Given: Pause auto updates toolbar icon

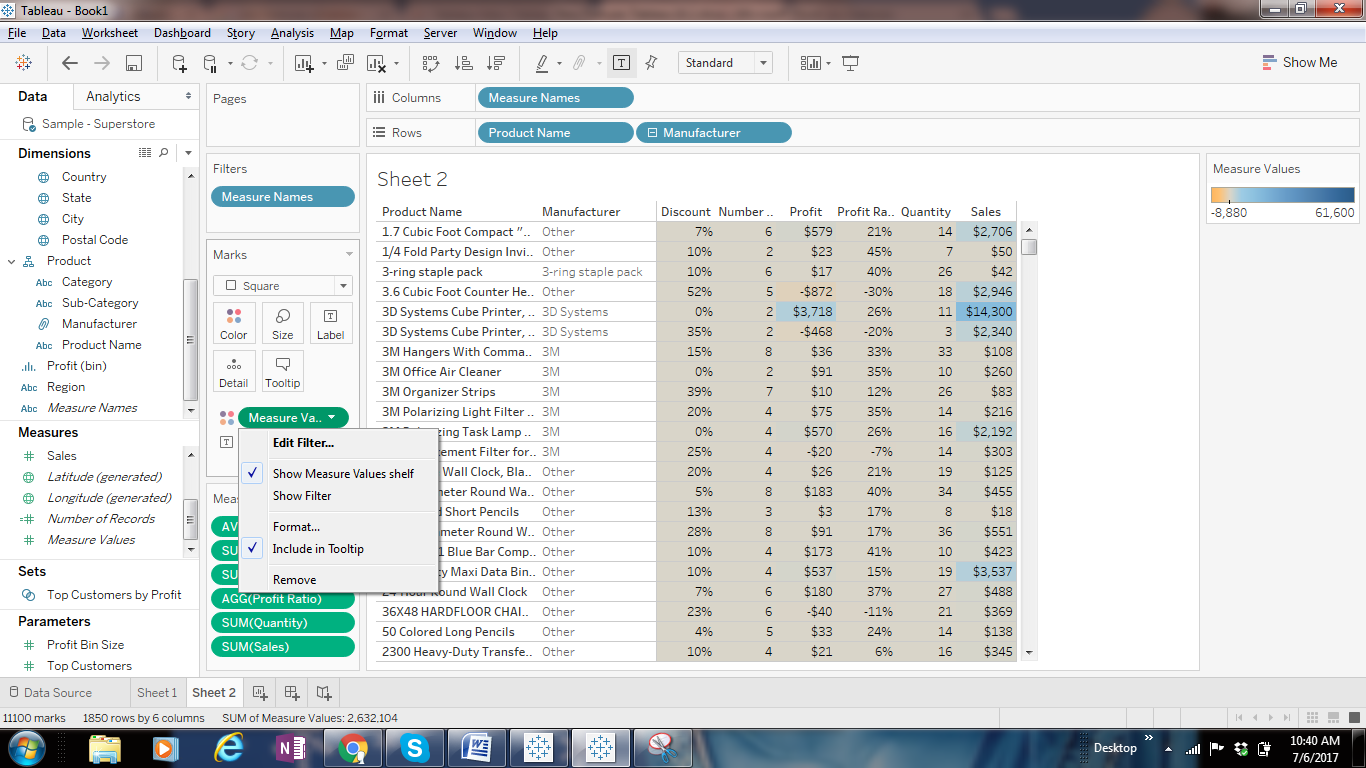Looking at the screenshot, I should point(210,63).
